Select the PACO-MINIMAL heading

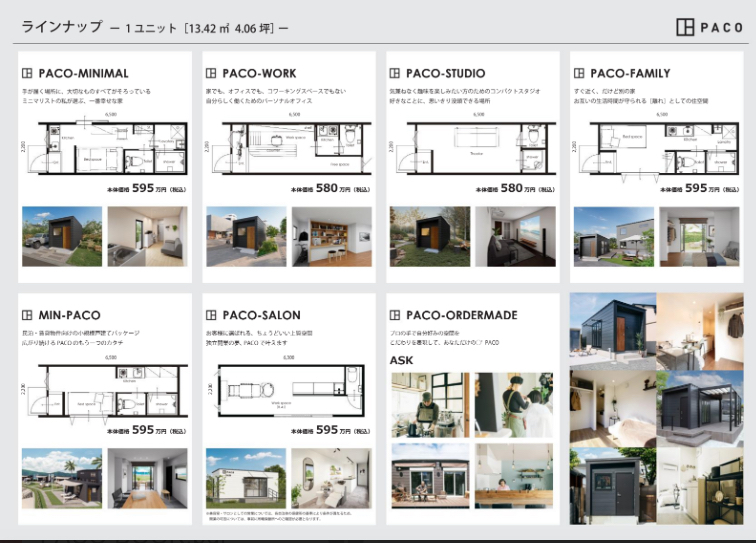click(83, 73)
